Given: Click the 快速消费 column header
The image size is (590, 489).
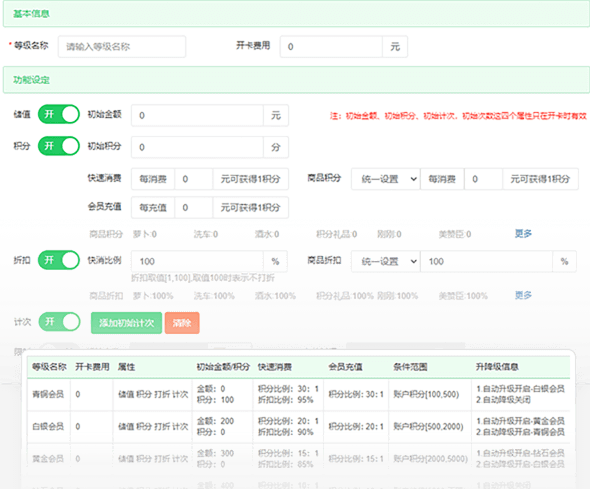Looking at the screenshot, I should (x=275, y=367).
